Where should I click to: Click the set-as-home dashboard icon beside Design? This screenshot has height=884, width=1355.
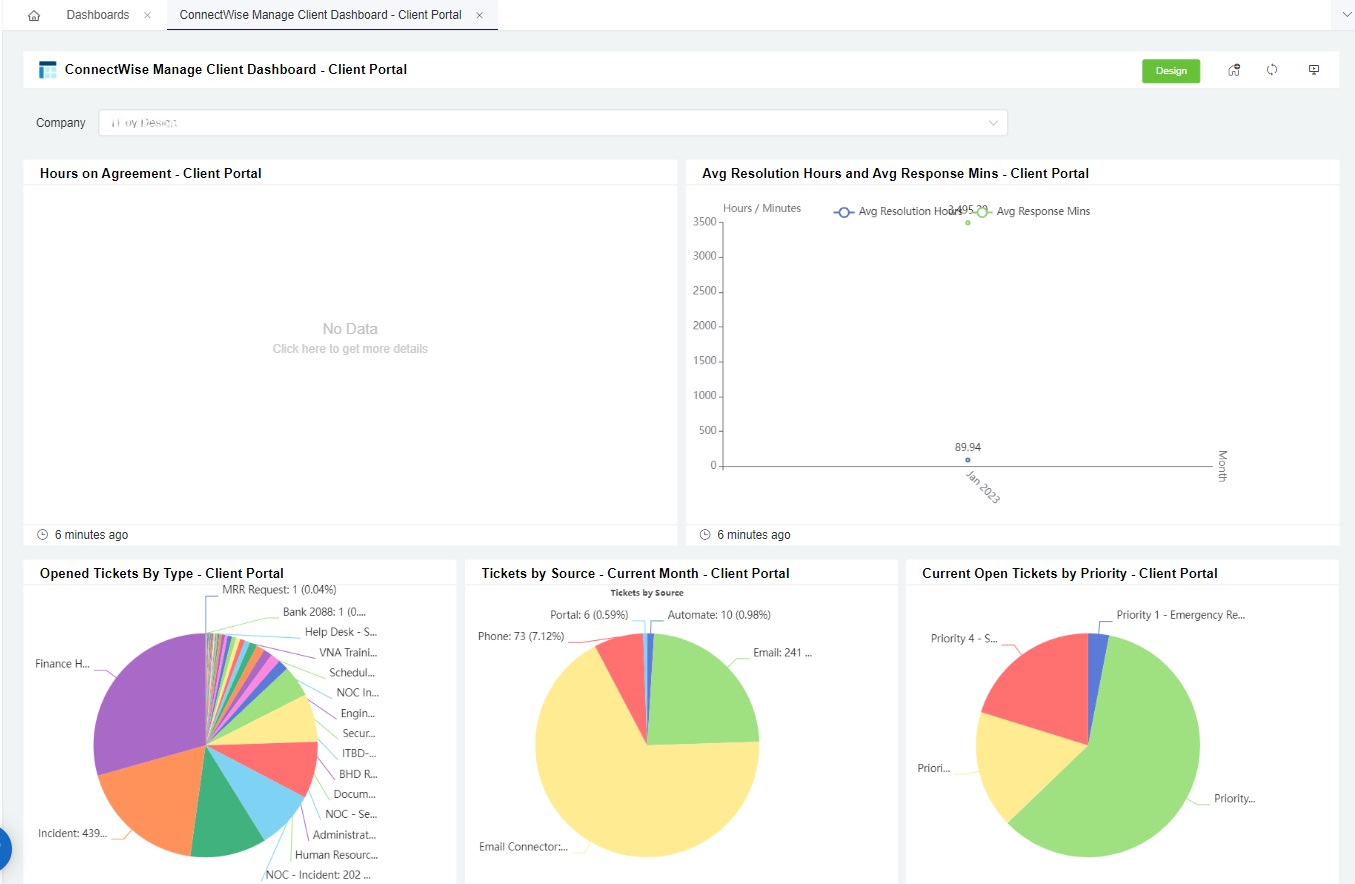tap(1233, 70)
